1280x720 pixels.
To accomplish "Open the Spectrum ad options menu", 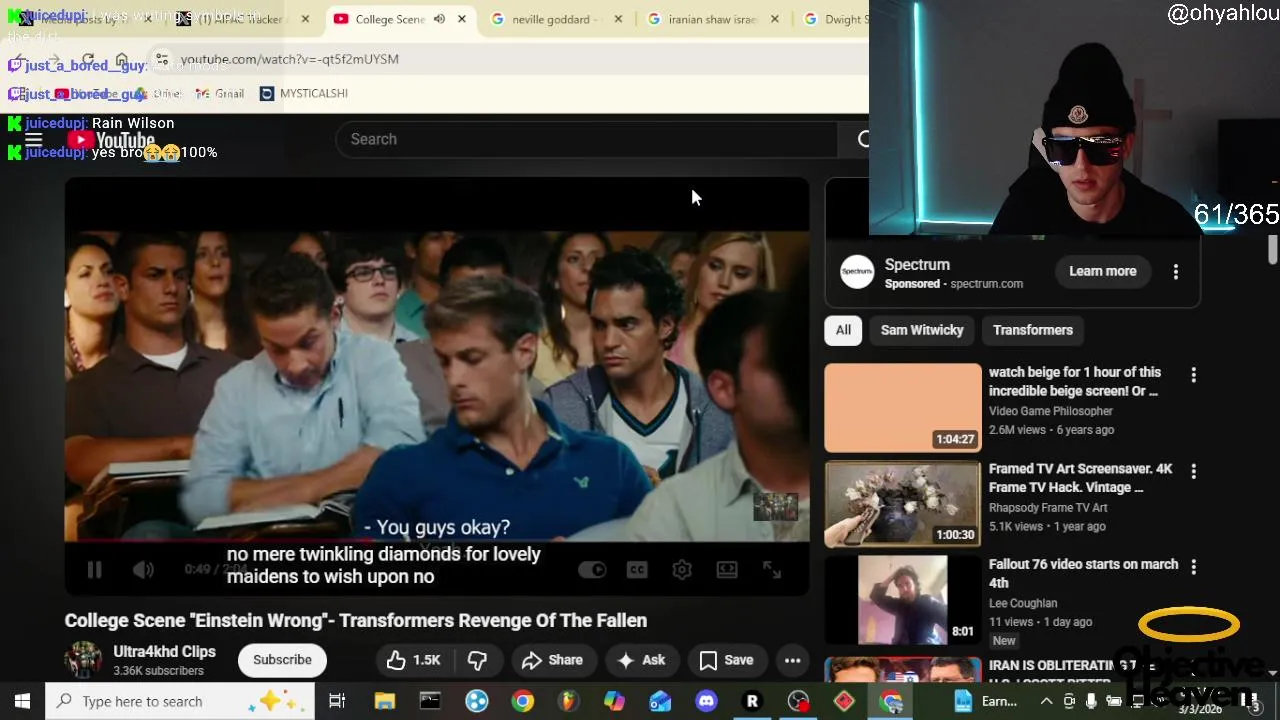I will [x=1176, y=272].
